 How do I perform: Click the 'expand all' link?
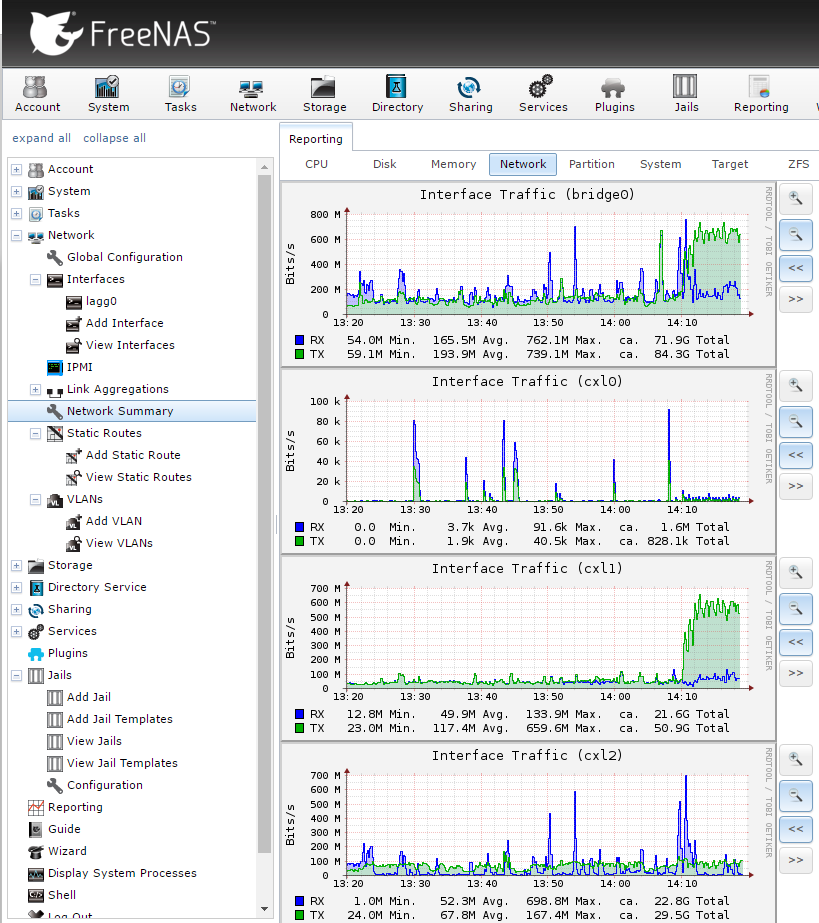pos(41,138)
